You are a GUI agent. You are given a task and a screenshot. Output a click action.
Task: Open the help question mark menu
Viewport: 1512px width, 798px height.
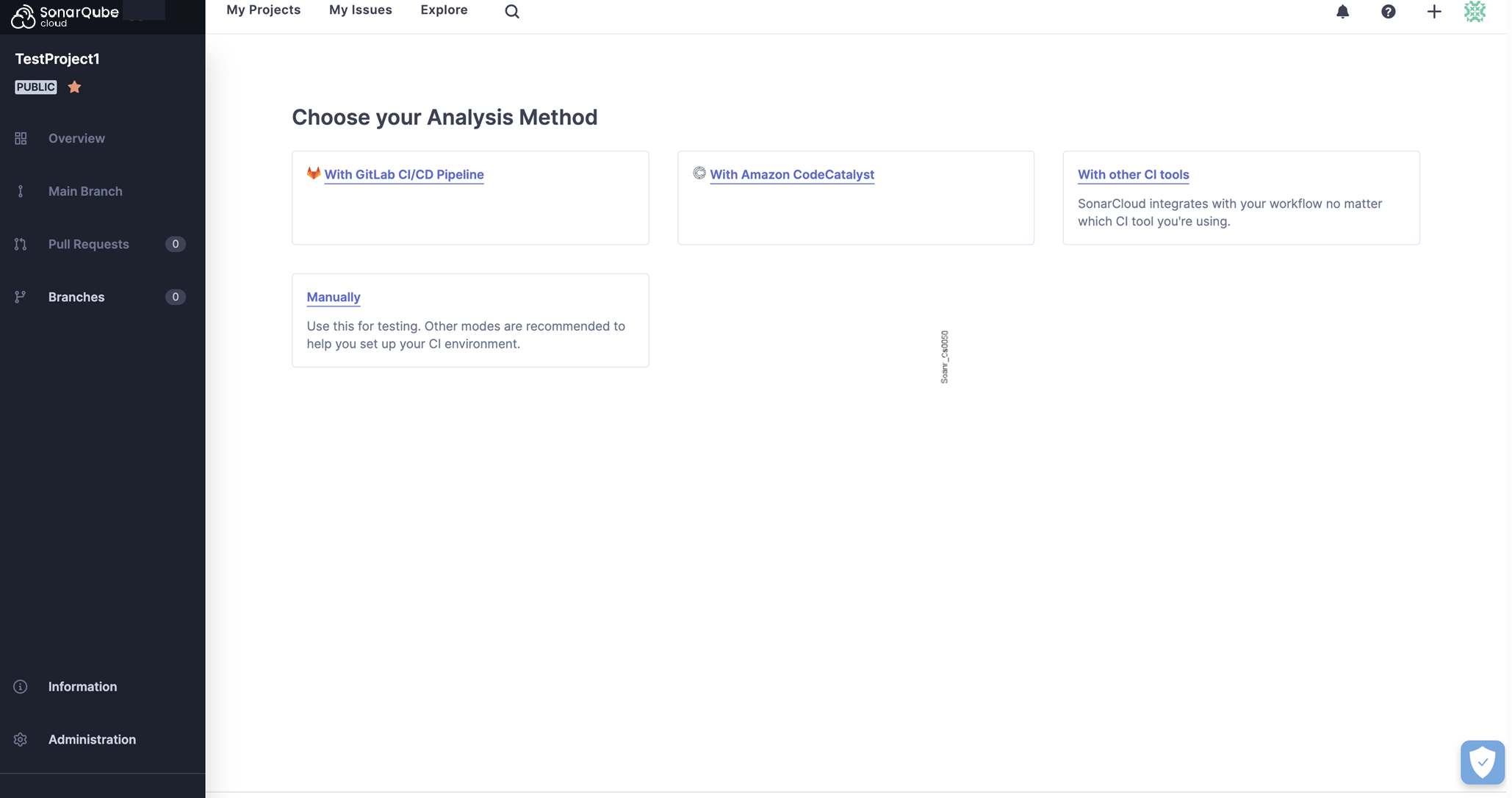click(x=1389, y=12)
